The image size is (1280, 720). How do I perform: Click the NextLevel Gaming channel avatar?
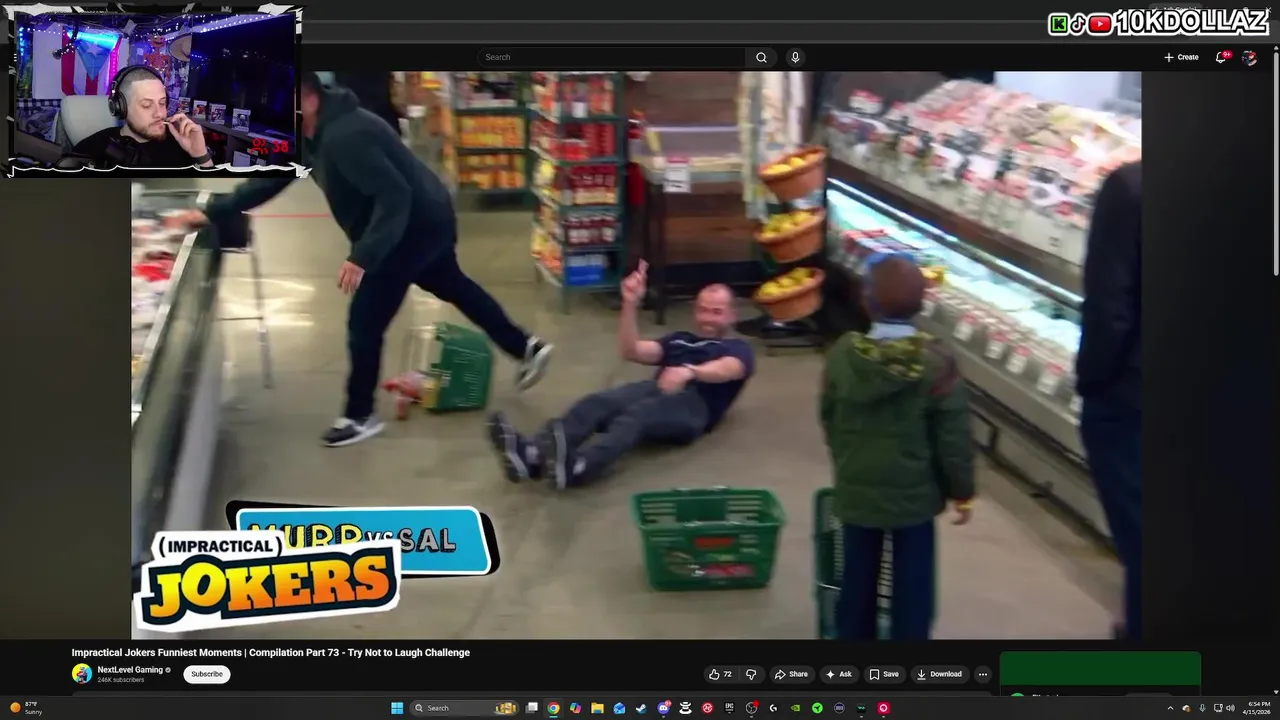point(82,674)
